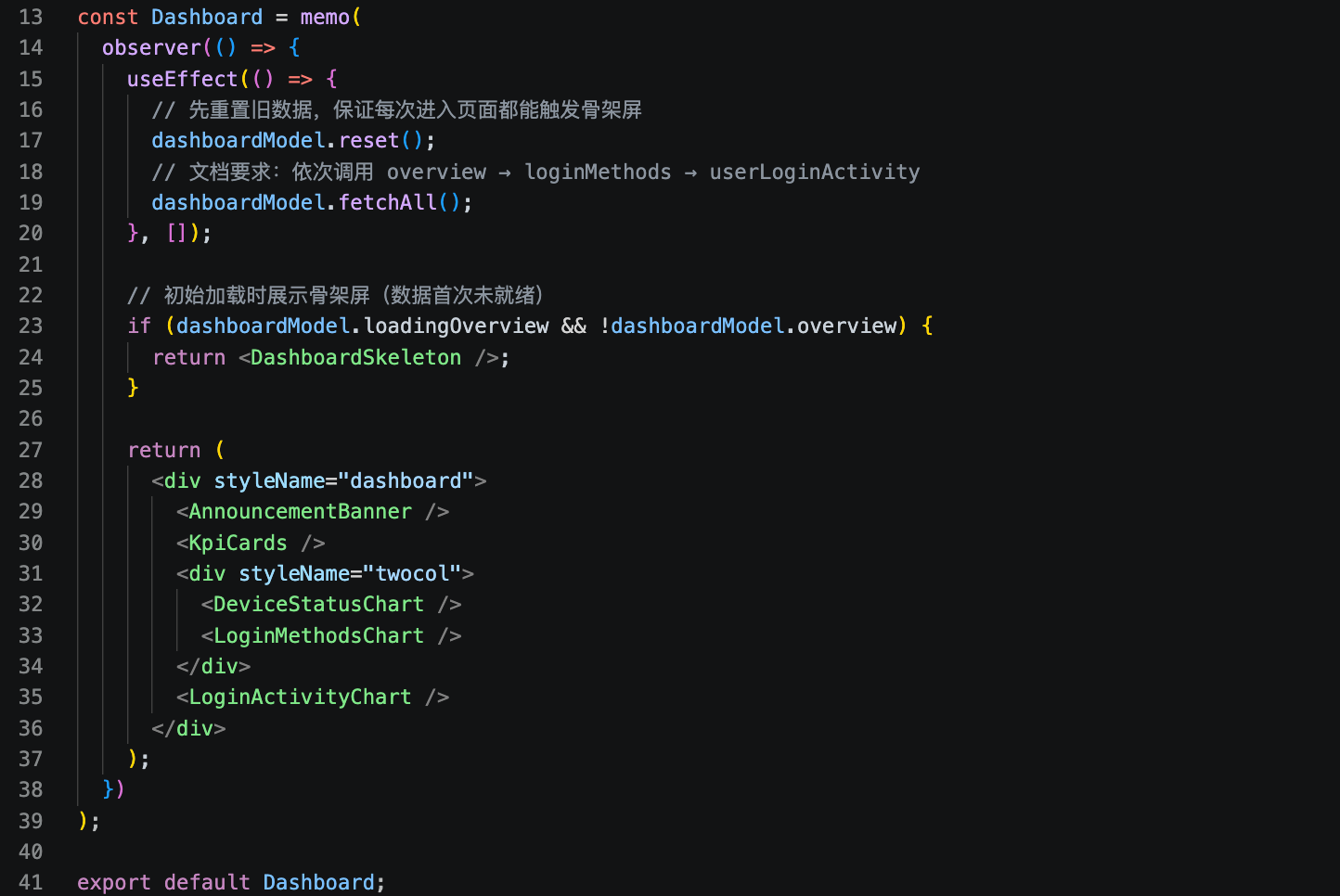Click 'observer' on line 14
The height and width of the screenshot is (896, 1340).
(x=151, y=47)
